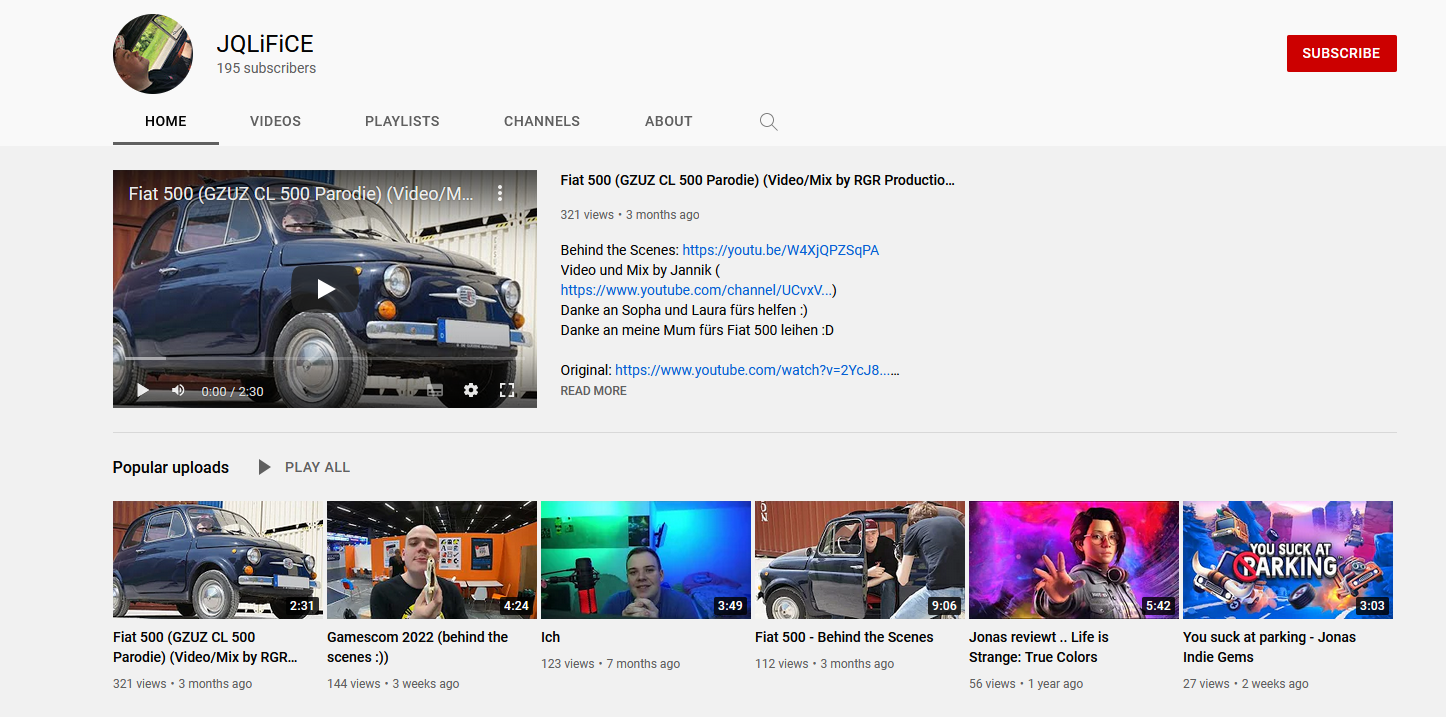Click '112 views • 3 months ago' text
Viewport: 1446px width, 717px height.
coord(825,664)
